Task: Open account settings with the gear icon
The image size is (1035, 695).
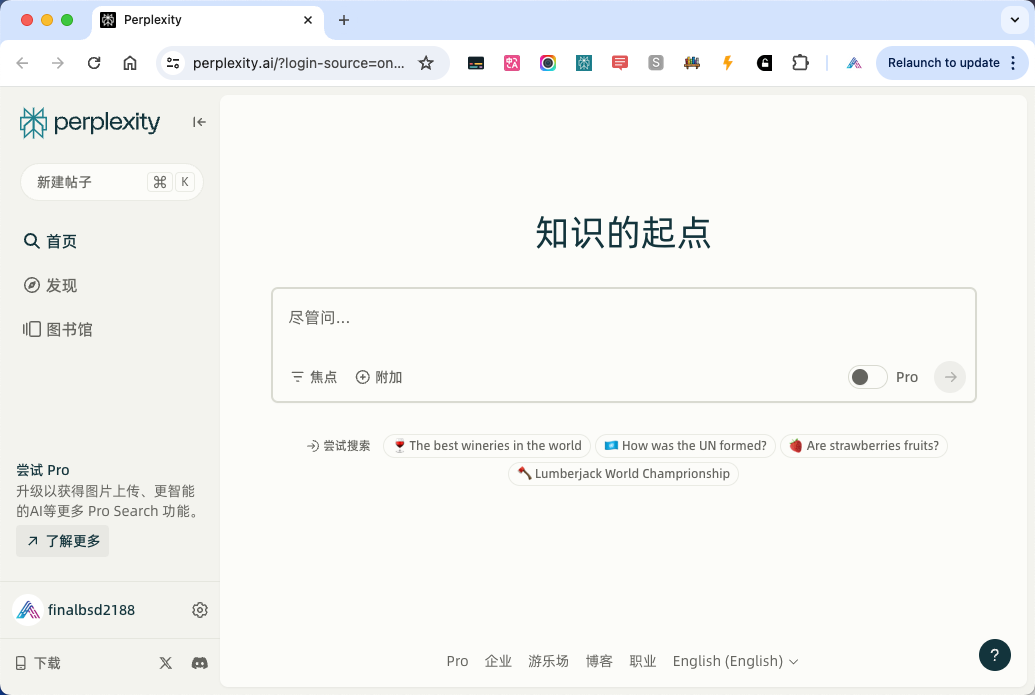Action: click(199, 610)
